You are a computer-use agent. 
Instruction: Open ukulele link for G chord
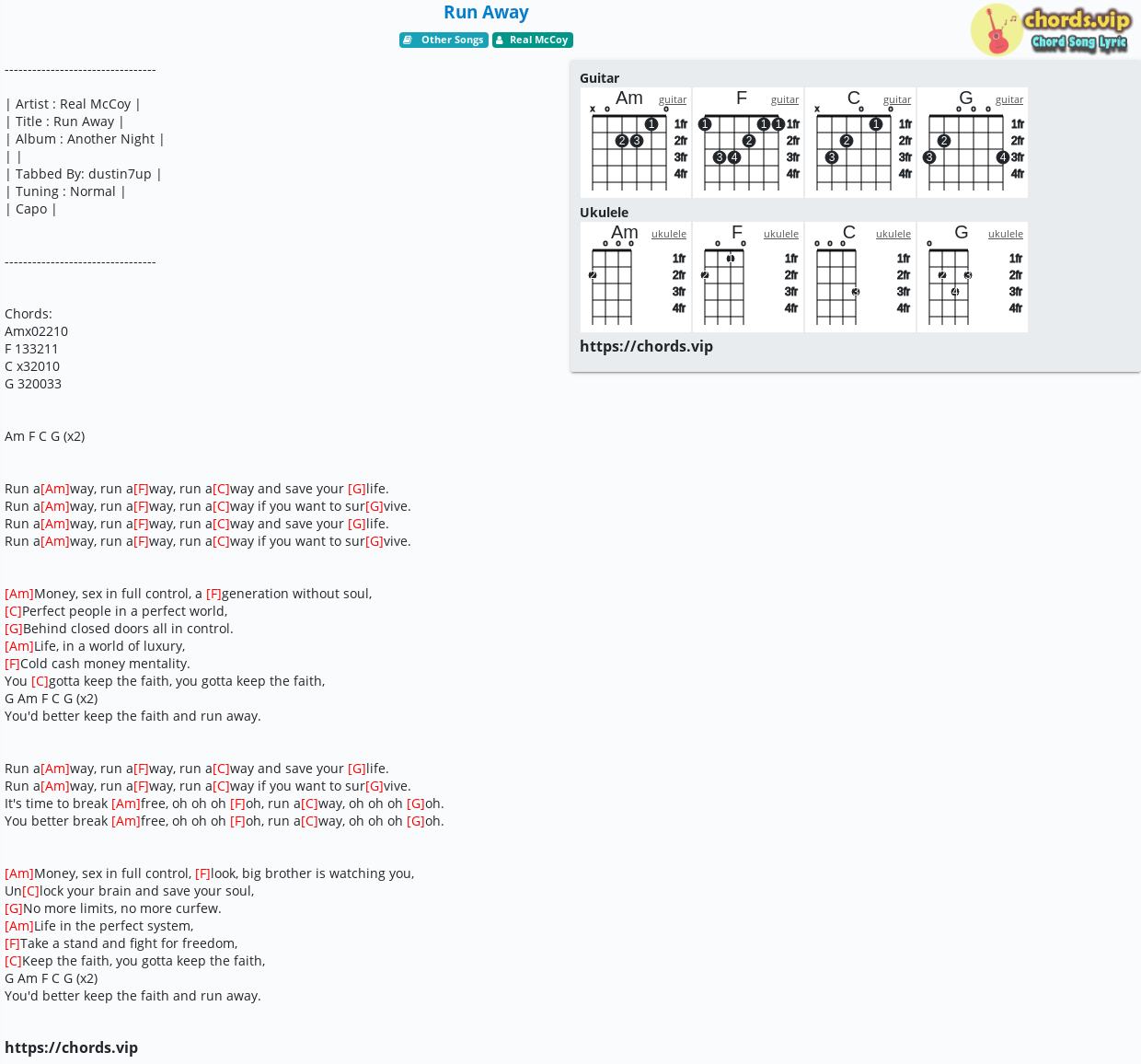point(1006,234)
